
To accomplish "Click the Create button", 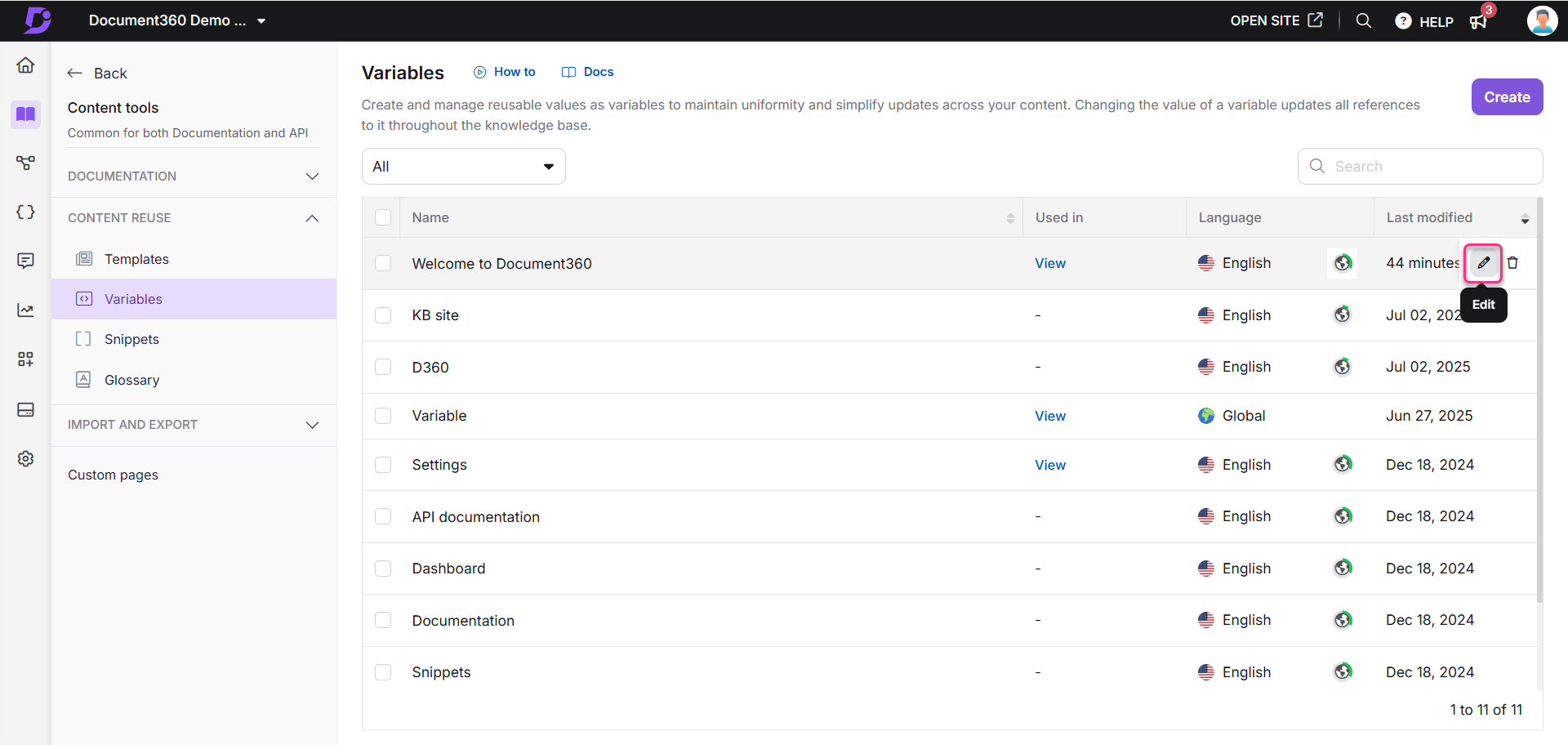I will click(1507, 97).
